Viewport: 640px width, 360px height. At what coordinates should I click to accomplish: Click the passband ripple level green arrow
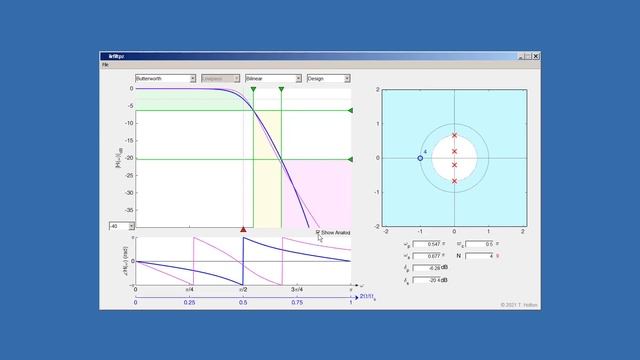click(350, 111)
